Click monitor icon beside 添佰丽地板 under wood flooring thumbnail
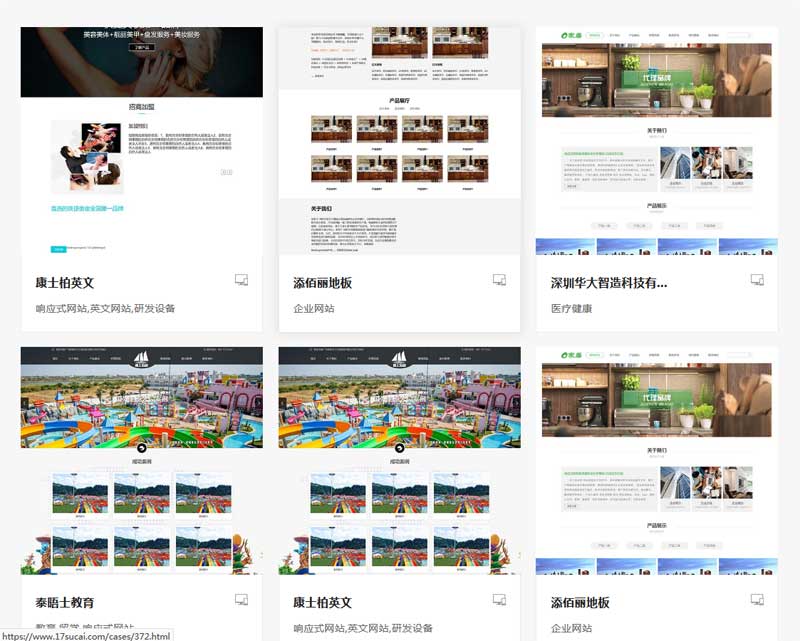This screenshot has height=641, width=800. point(499,281)
